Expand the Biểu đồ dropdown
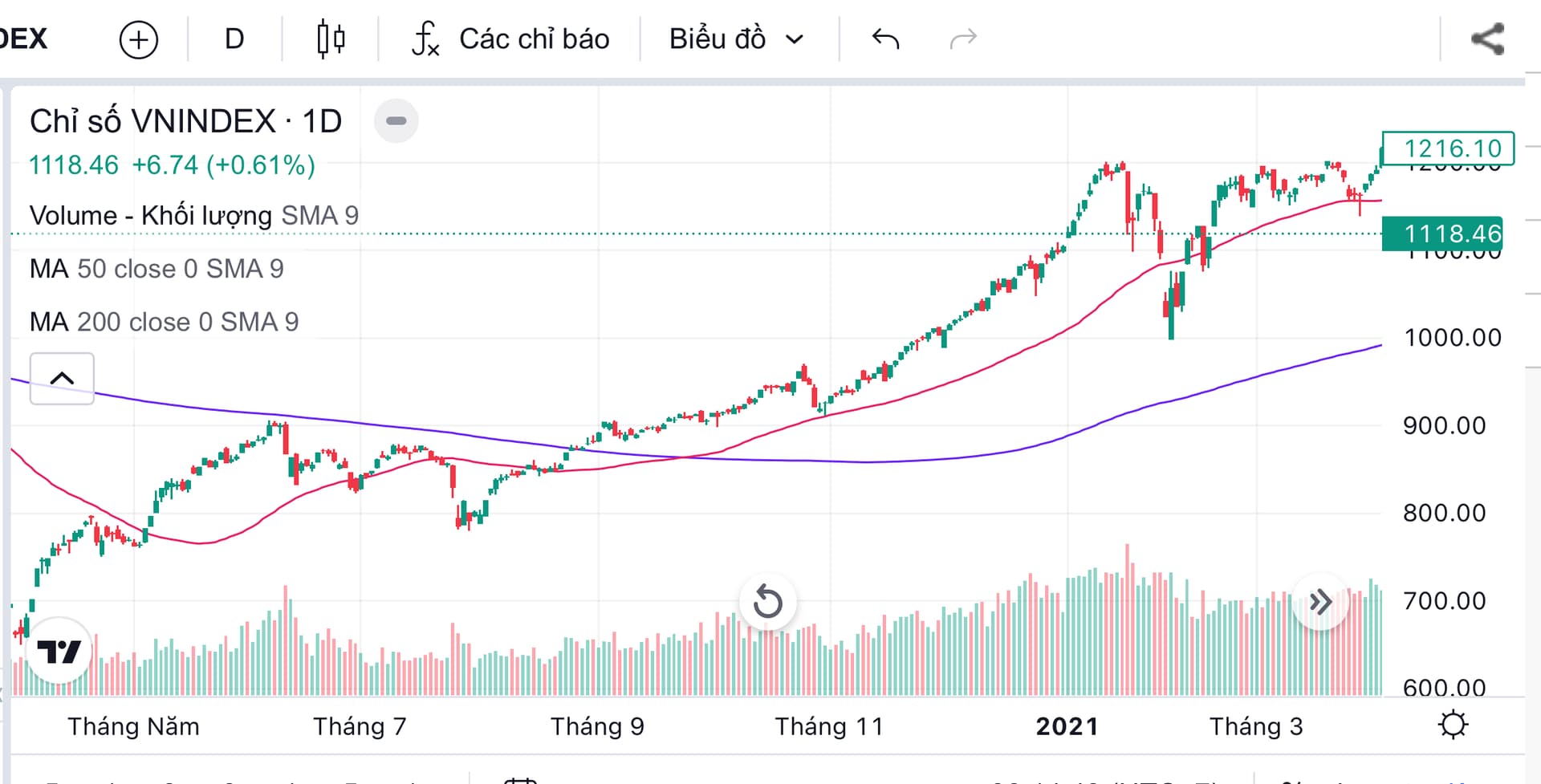 coord(735,39)
